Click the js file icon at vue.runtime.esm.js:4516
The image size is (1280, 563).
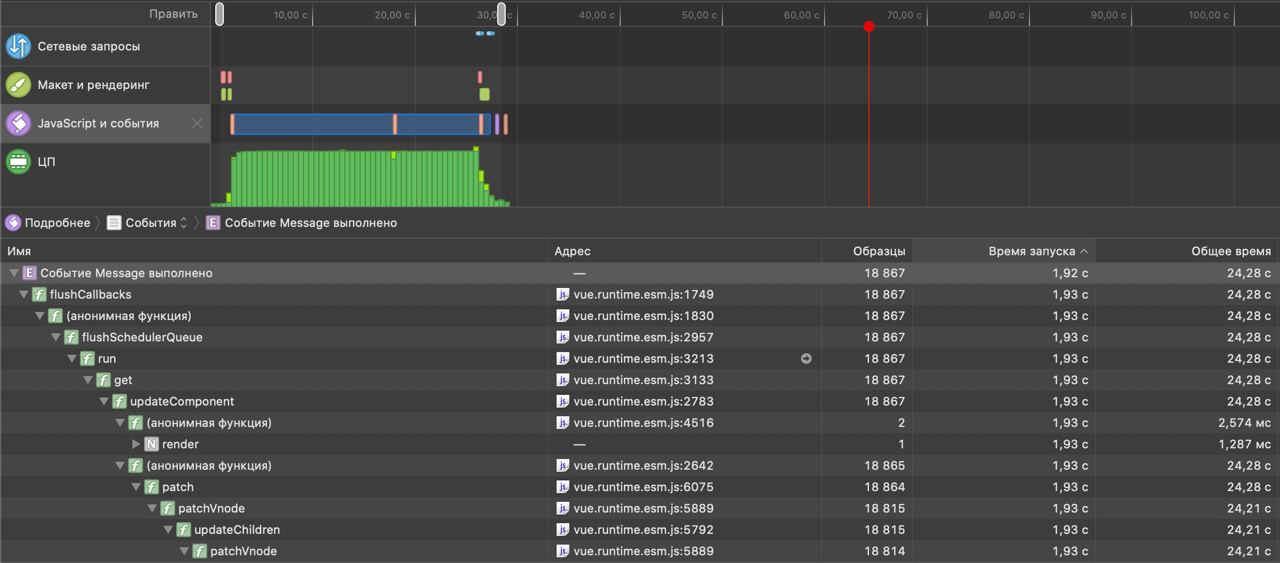click(x=563, y=423)
